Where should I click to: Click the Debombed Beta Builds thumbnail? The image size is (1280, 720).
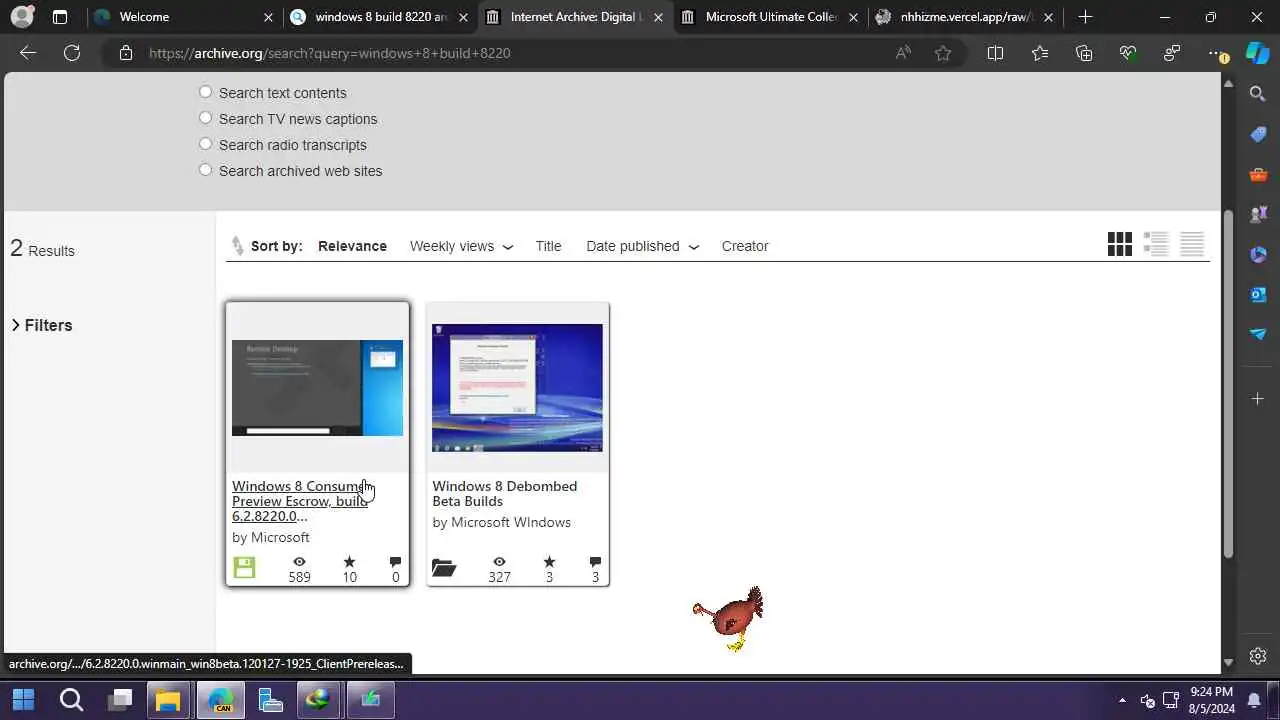click(x=517, y=388)
